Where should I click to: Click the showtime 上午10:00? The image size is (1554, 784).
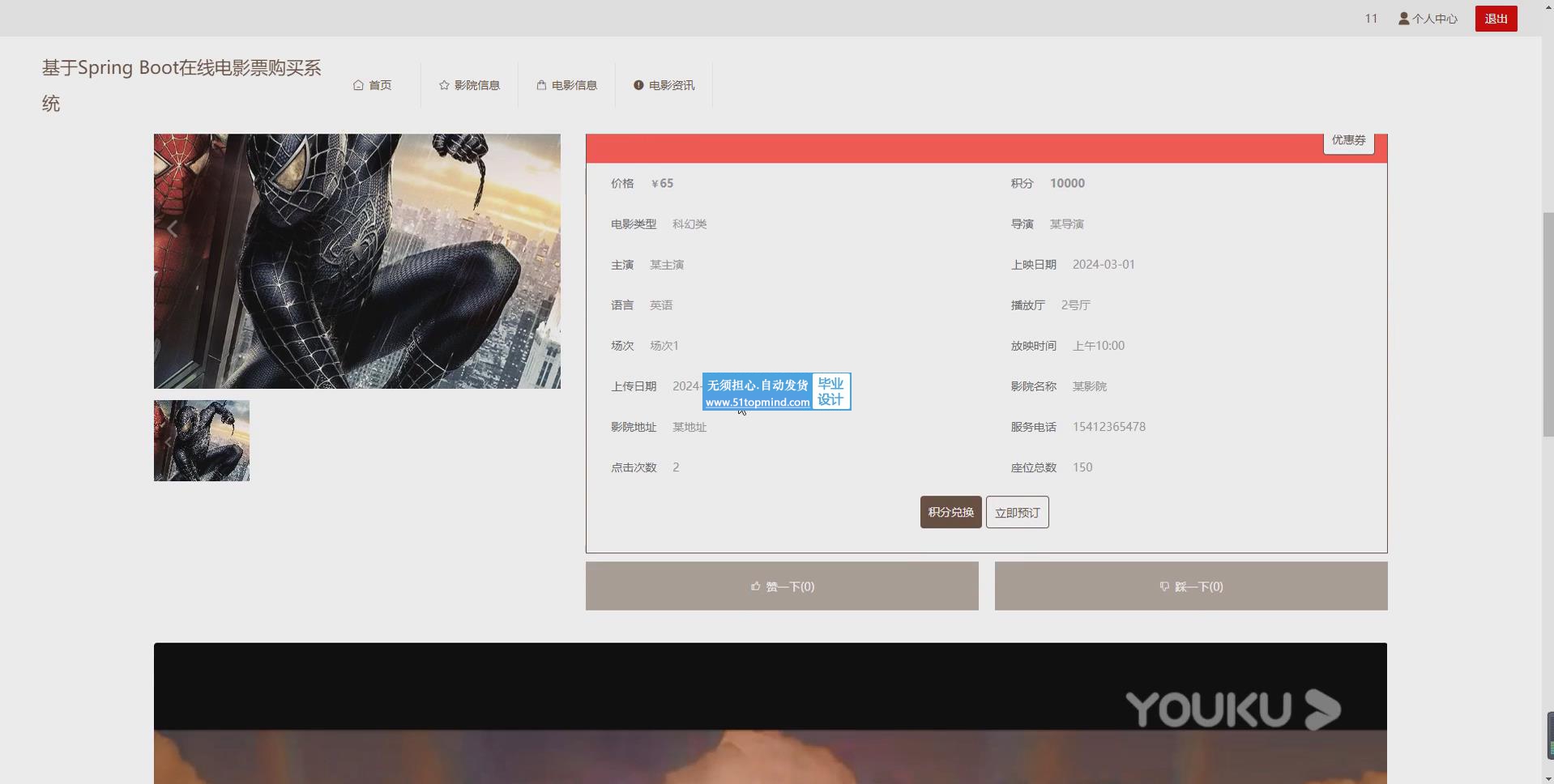1099,346
